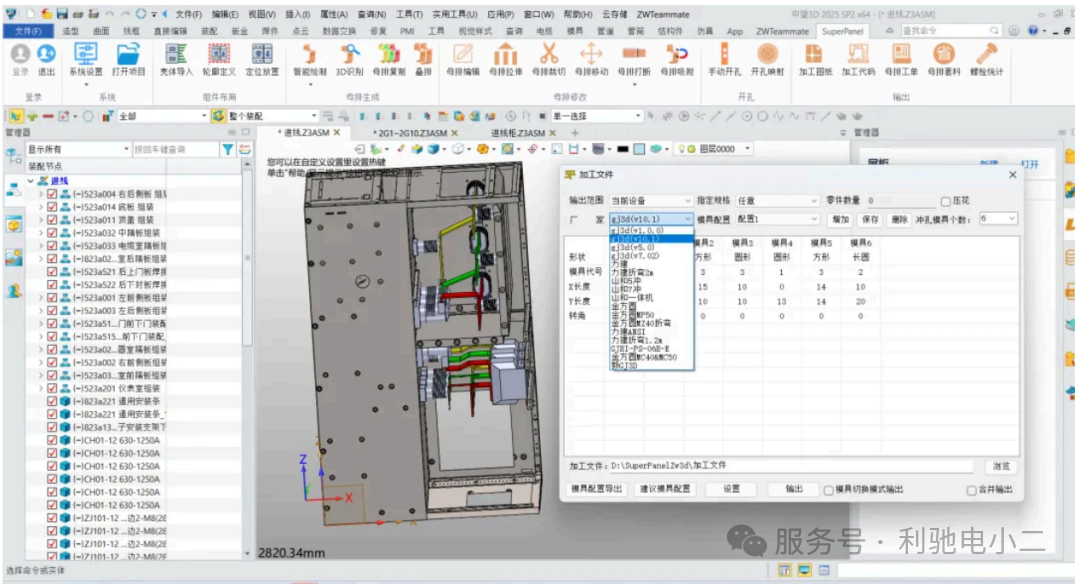Click the 增加 button
This screenshot has width=1080, height=584.
840,220
